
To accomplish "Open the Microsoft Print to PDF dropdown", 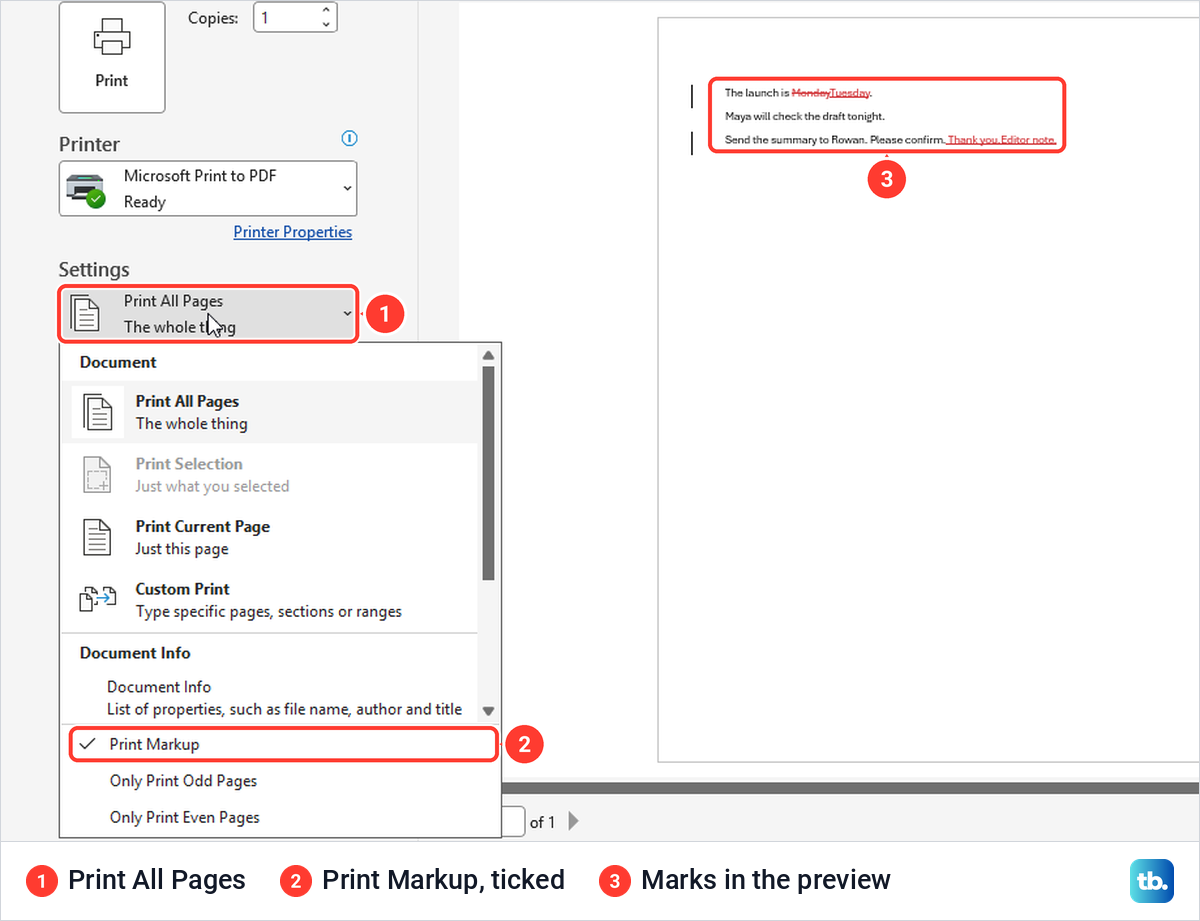I will click(x=208, y=188).
